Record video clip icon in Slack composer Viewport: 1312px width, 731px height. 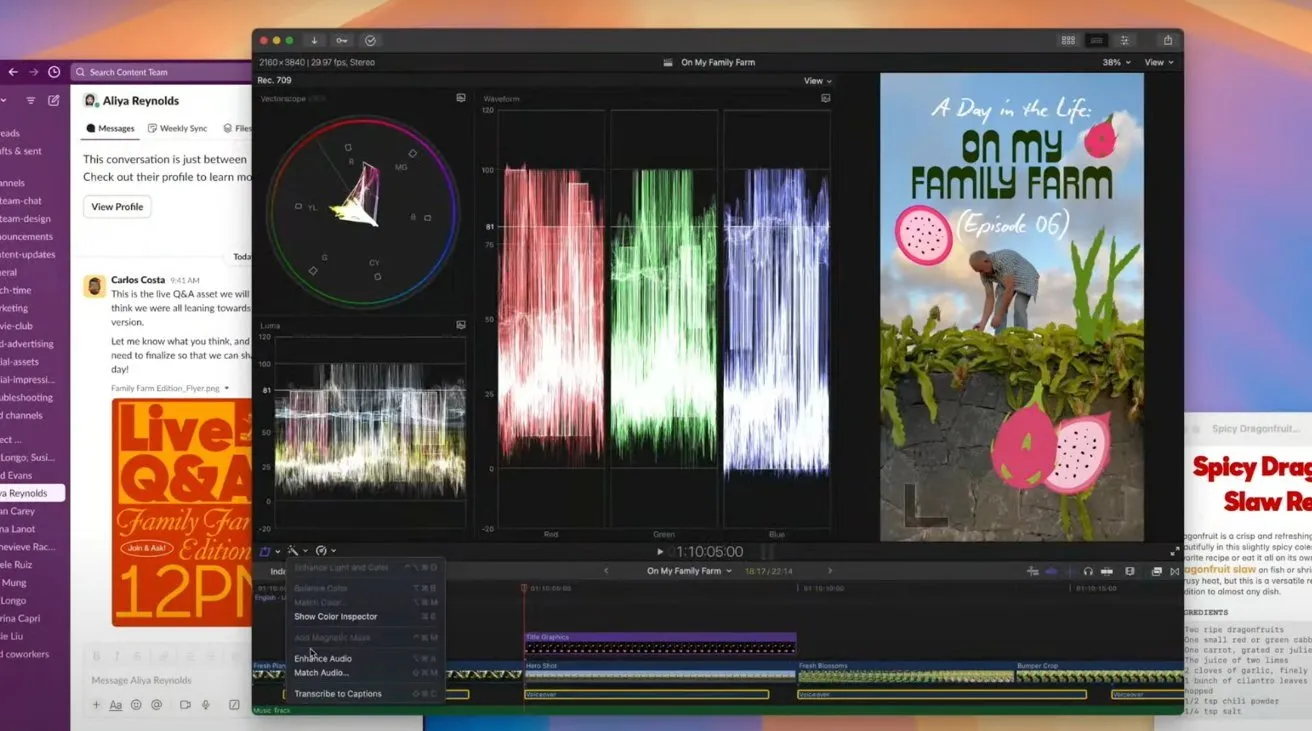pos(185,705)
